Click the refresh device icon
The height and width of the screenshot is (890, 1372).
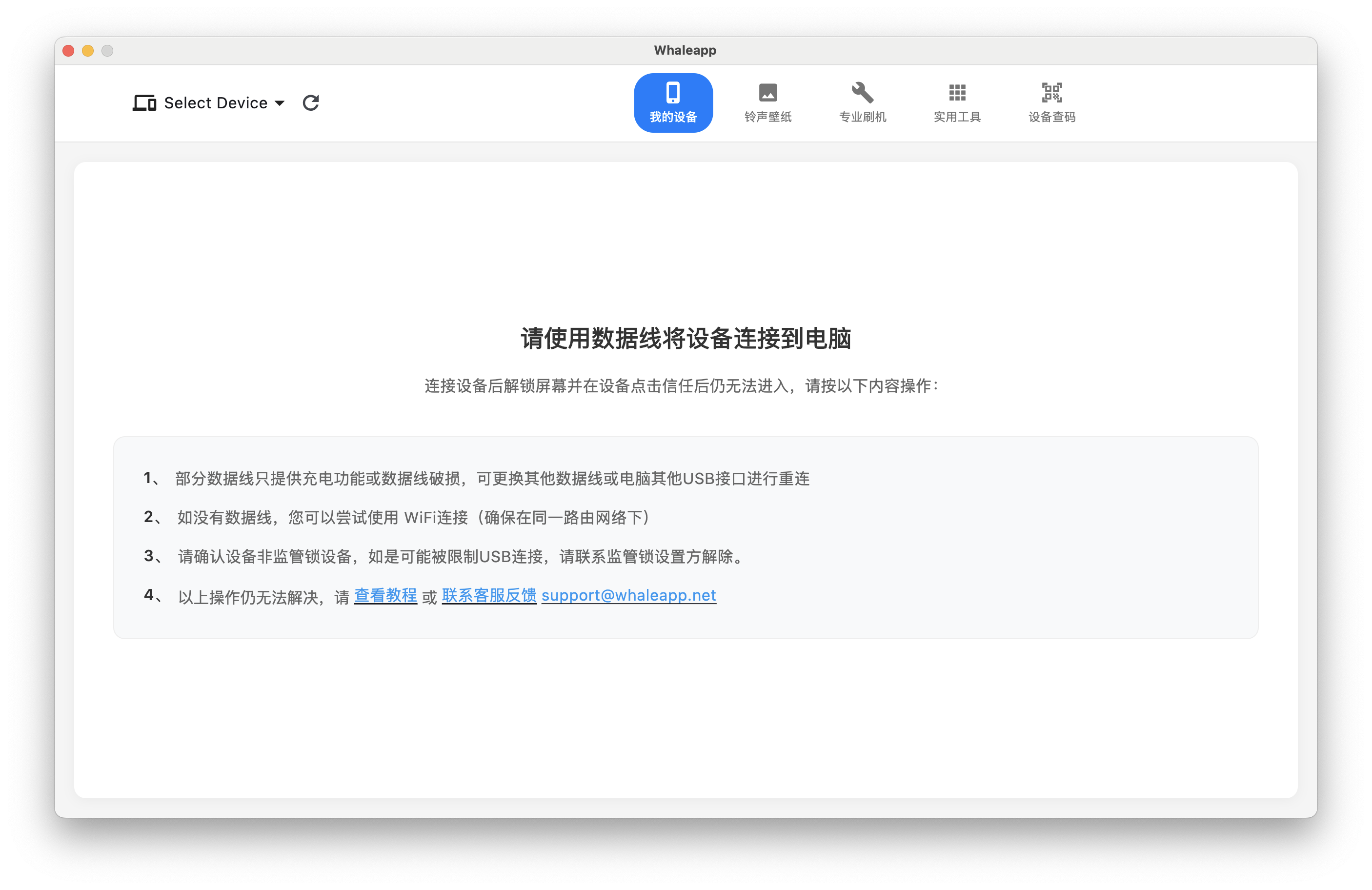[311, 102]
